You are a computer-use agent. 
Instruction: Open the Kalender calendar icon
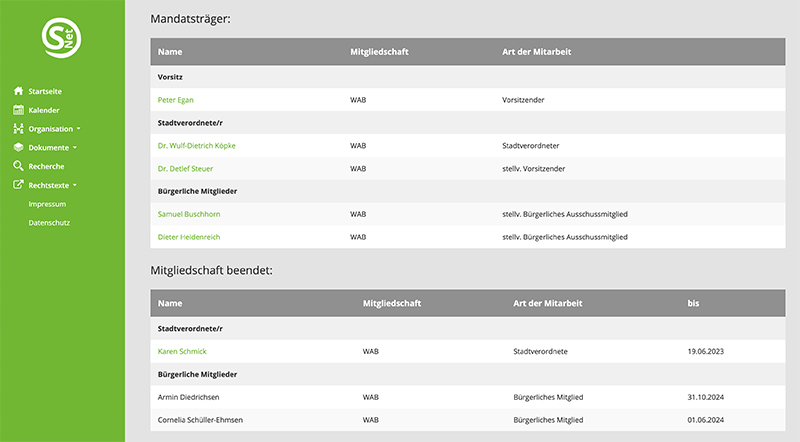(18, 110)
